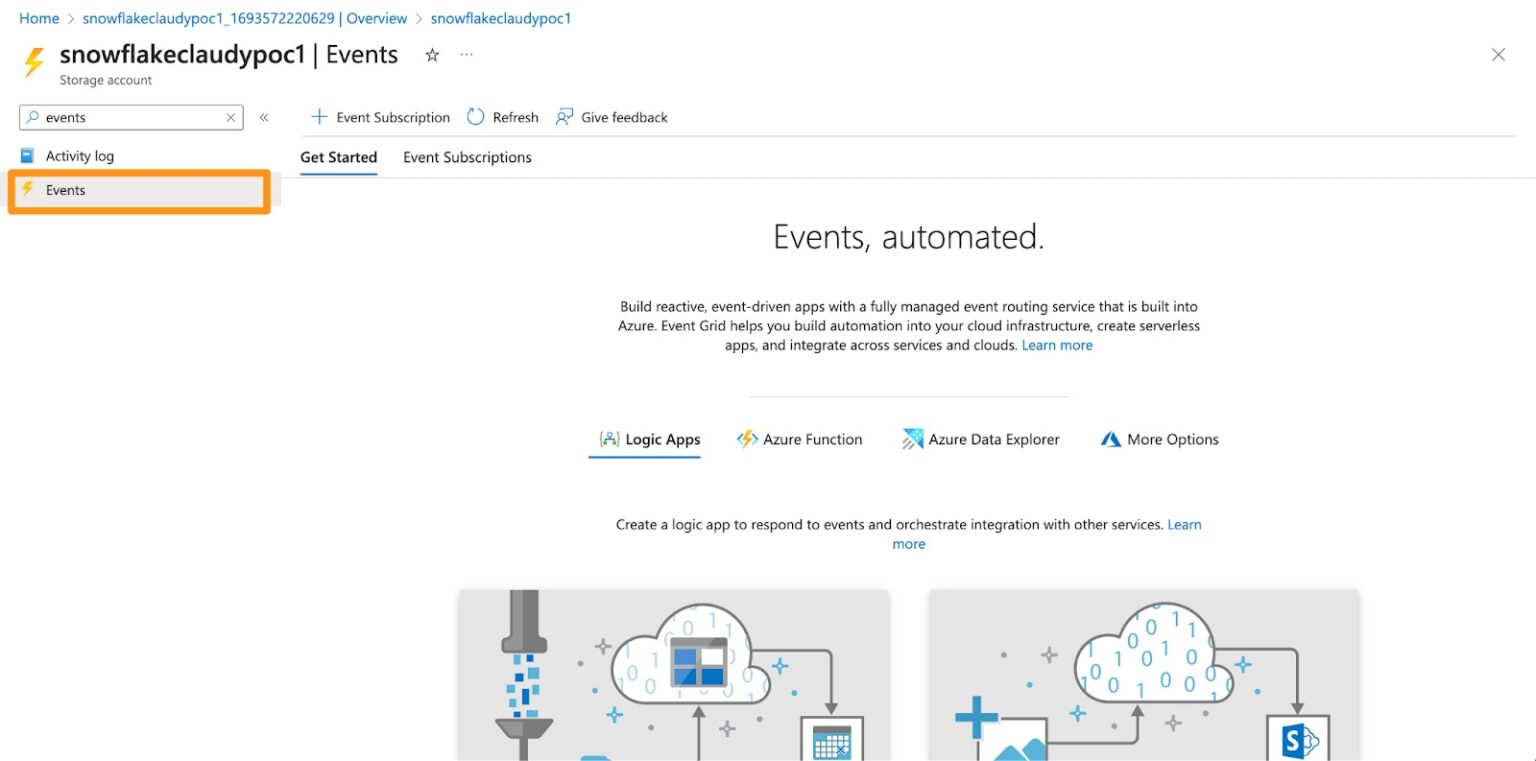Screen dimensions: 1536x761
Task: Open the ellipsis more actions menu
Action: (x=466, y=56)
